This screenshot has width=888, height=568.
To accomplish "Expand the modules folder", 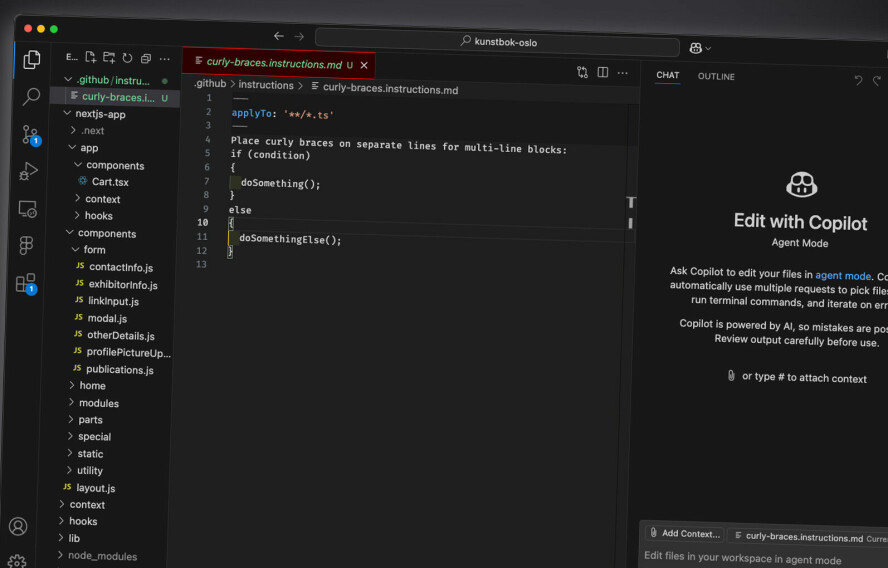I will point(99,403).
